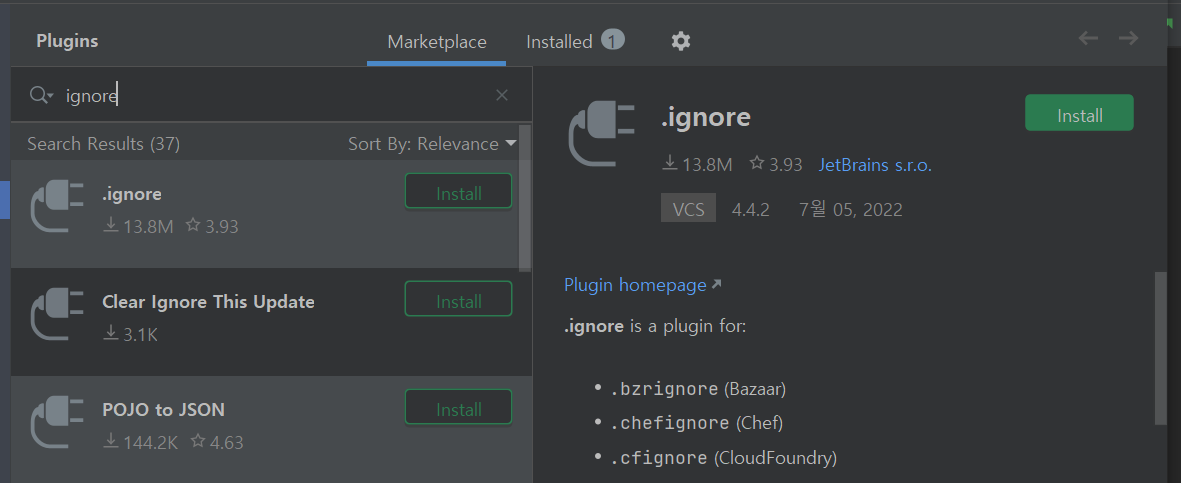1181x483 pixels.
Task: Click the green Install button in details
Action: 1079,113
